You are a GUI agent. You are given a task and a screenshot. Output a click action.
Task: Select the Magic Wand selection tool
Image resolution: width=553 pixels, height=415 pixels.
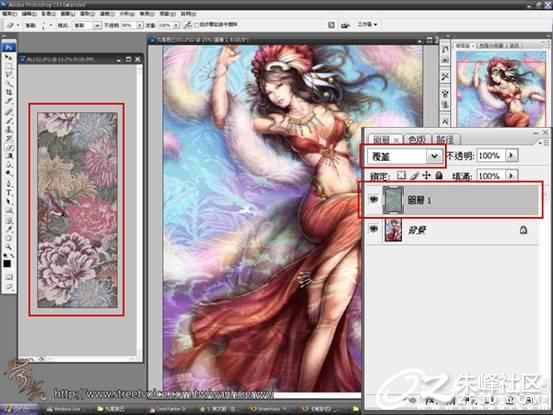coord(8,84)
